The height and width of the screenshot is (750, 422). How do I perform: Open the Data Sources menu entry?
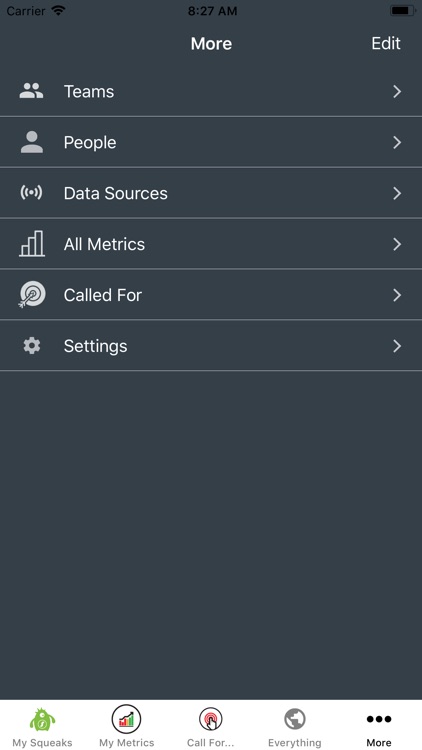[x=211, y=193]
